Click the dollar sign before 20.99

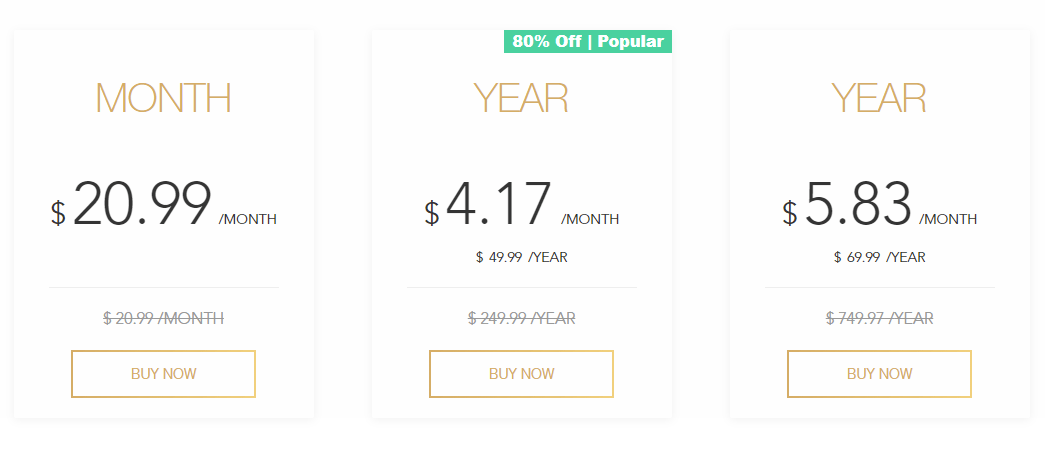pyautogui.click(x=58, y=213)
